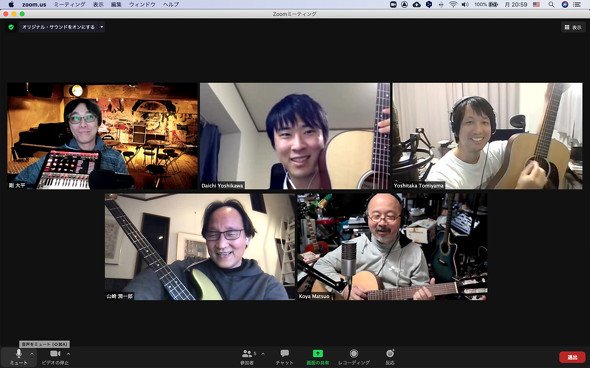Image resolution: width=590 pixels, height=368 pixels.
Task: Click the red leave meeting button
Action: pos(572,357)
